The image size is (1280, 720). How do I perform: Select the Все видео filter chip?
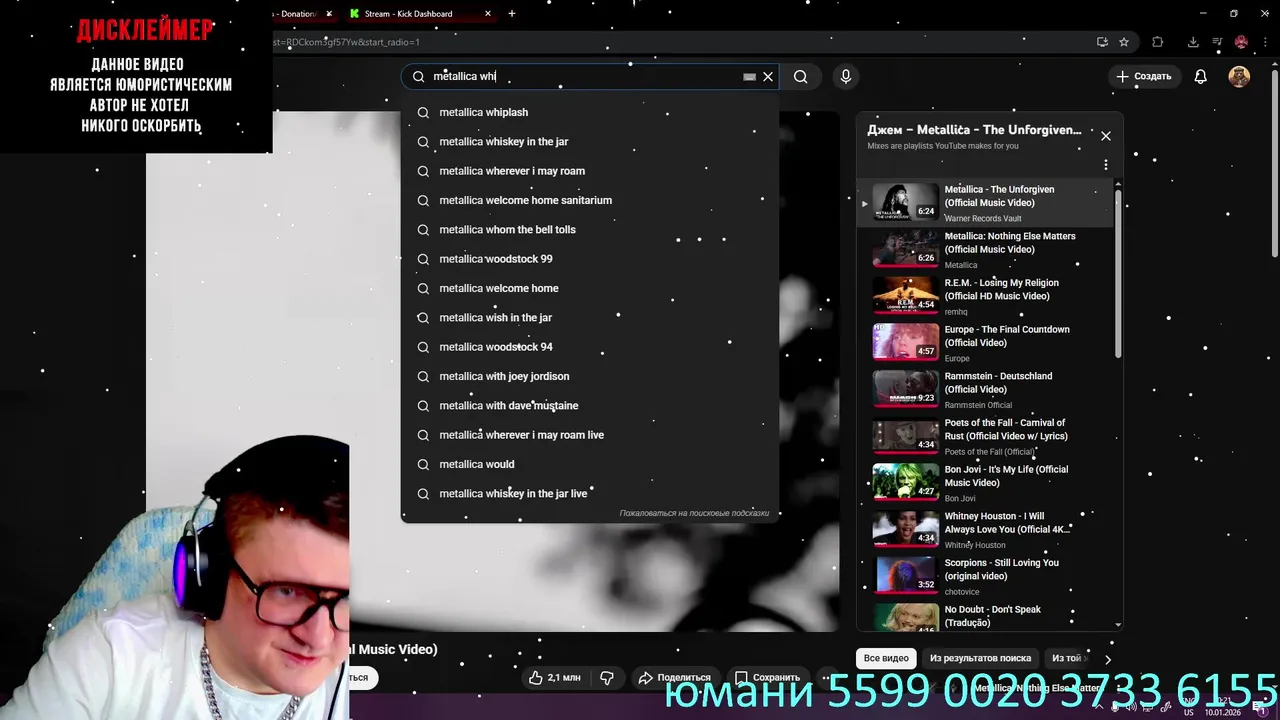(886, 658)
